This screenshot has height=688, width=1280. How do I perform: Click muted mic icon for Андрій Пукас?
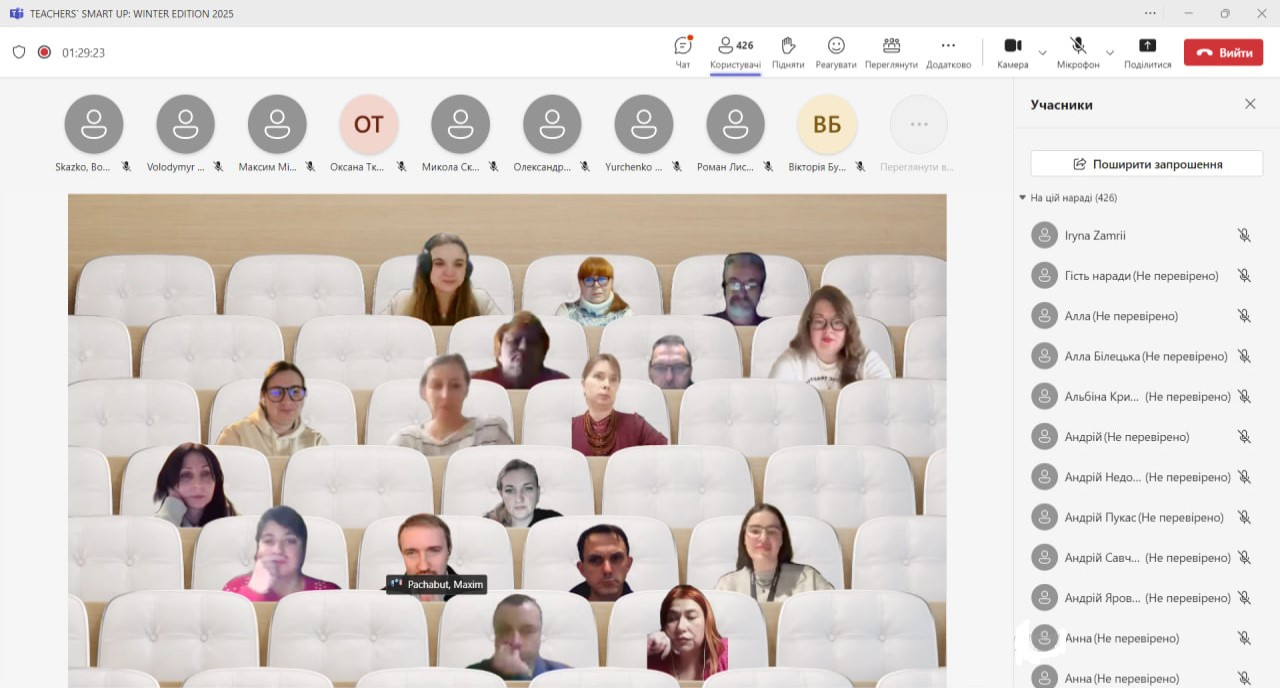click(1244, 518)
